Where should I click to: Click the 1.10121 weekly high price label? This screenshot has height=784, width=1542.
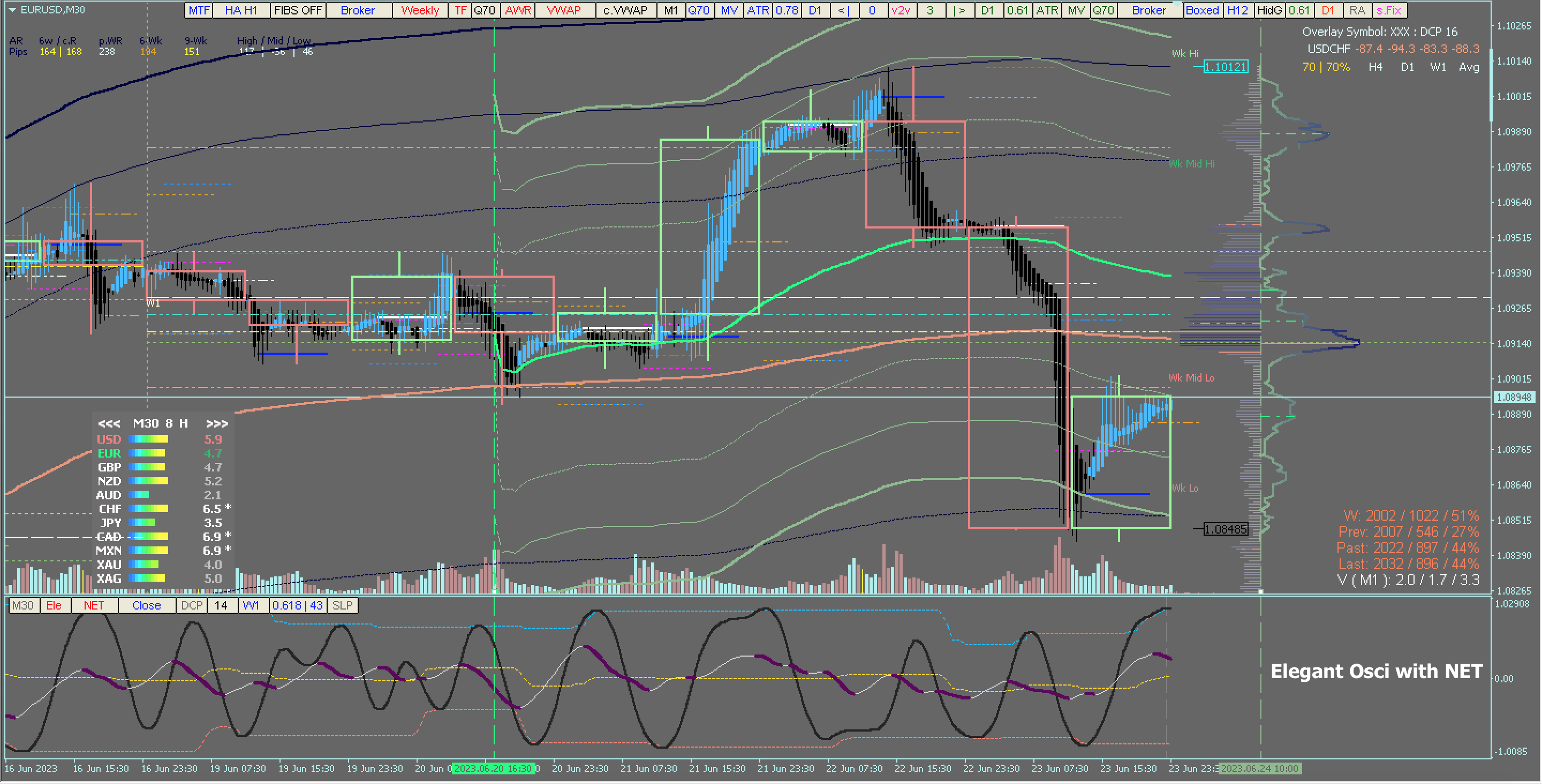pyautogui.click(x=1226, y=67)
